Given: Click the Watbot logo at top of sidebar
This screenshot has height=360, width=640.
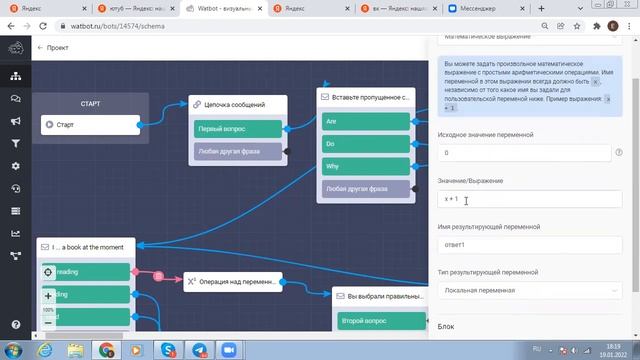Looking at the screenshot, I should pos(16,48).
